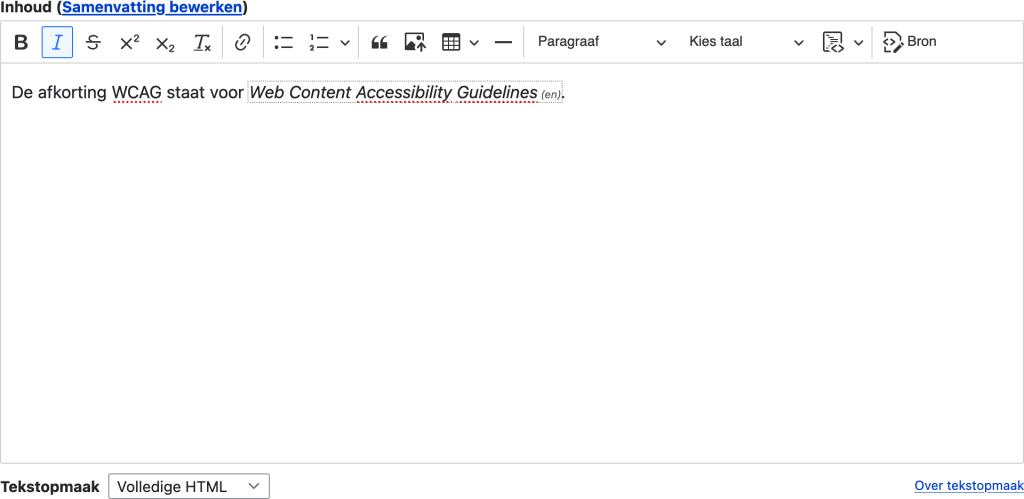
Task: Switch to Bron source editing
Action: coord(910,42)
